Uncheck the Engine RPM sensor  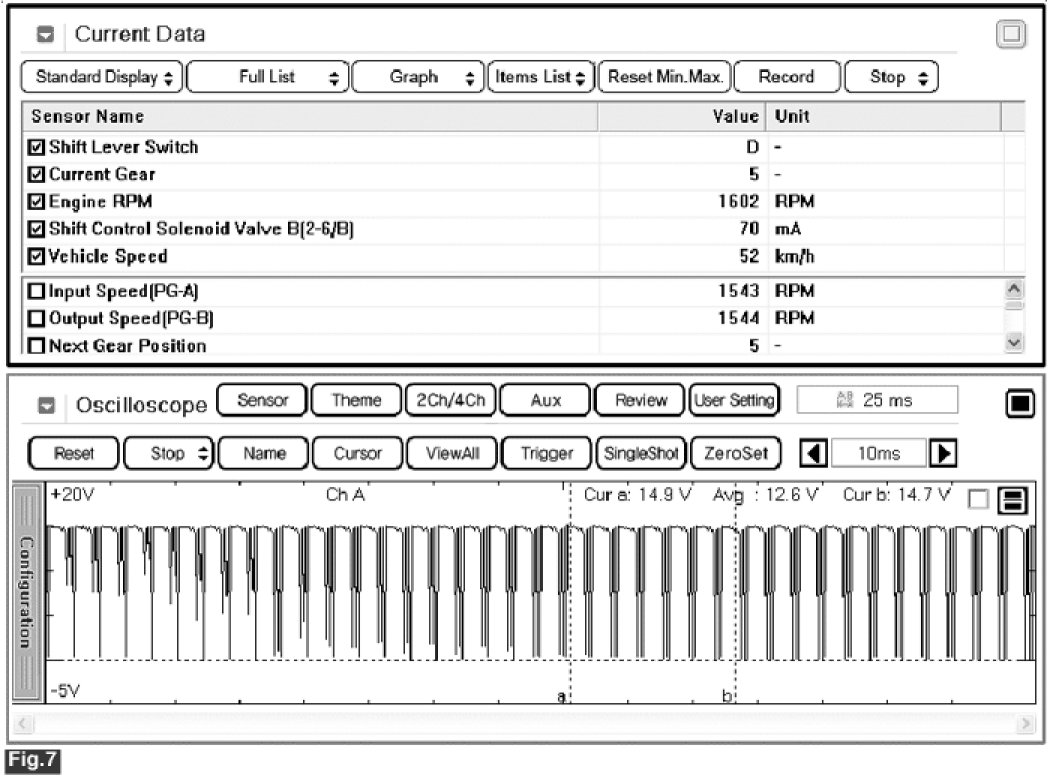37,201
